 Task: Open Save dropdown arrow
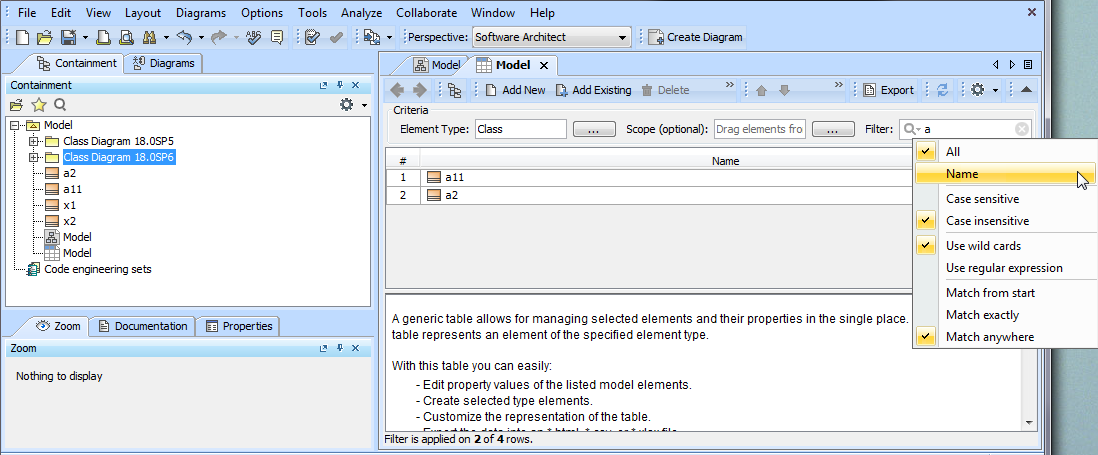click(x=85, y=38)
